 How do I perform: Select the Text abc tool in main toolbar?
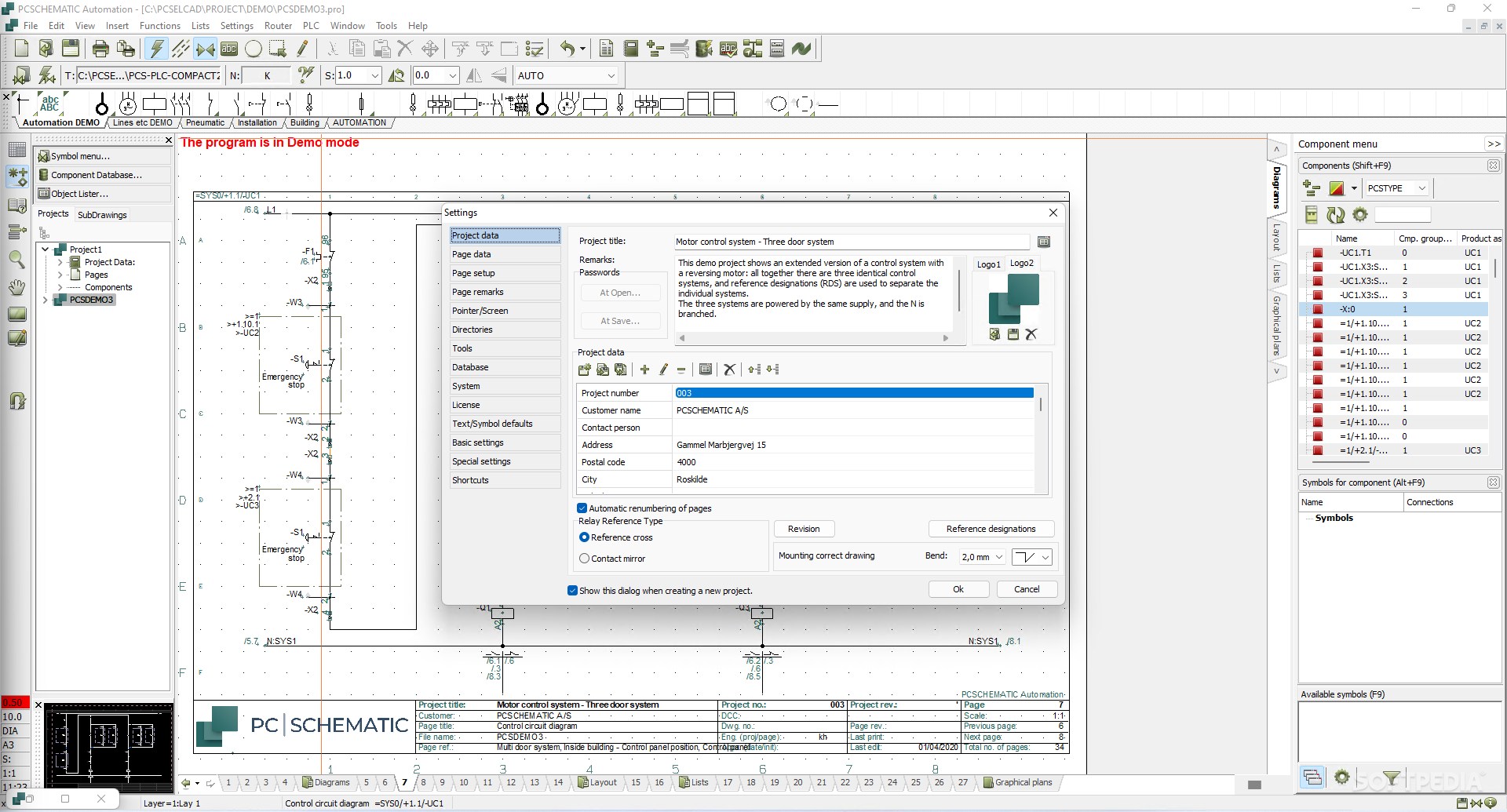pos(229,49)
